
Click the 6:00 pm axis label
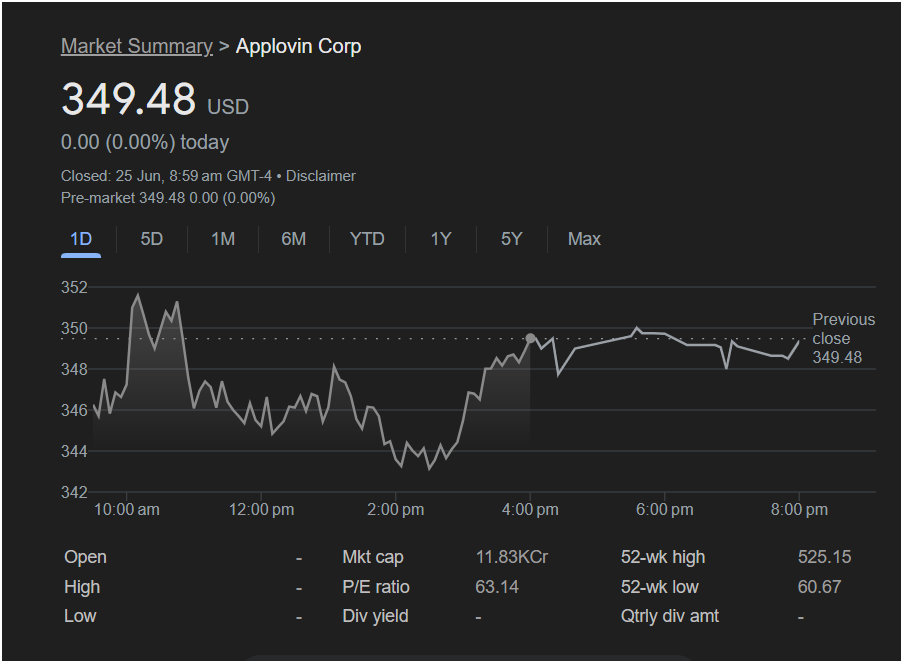[x=665, y=510]
